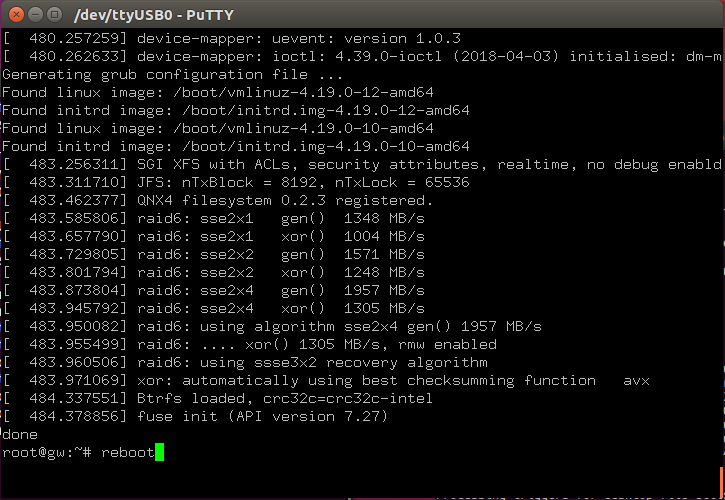
Task: Click 'Generating grub configuration file' line
Action: tap(172, 74)
